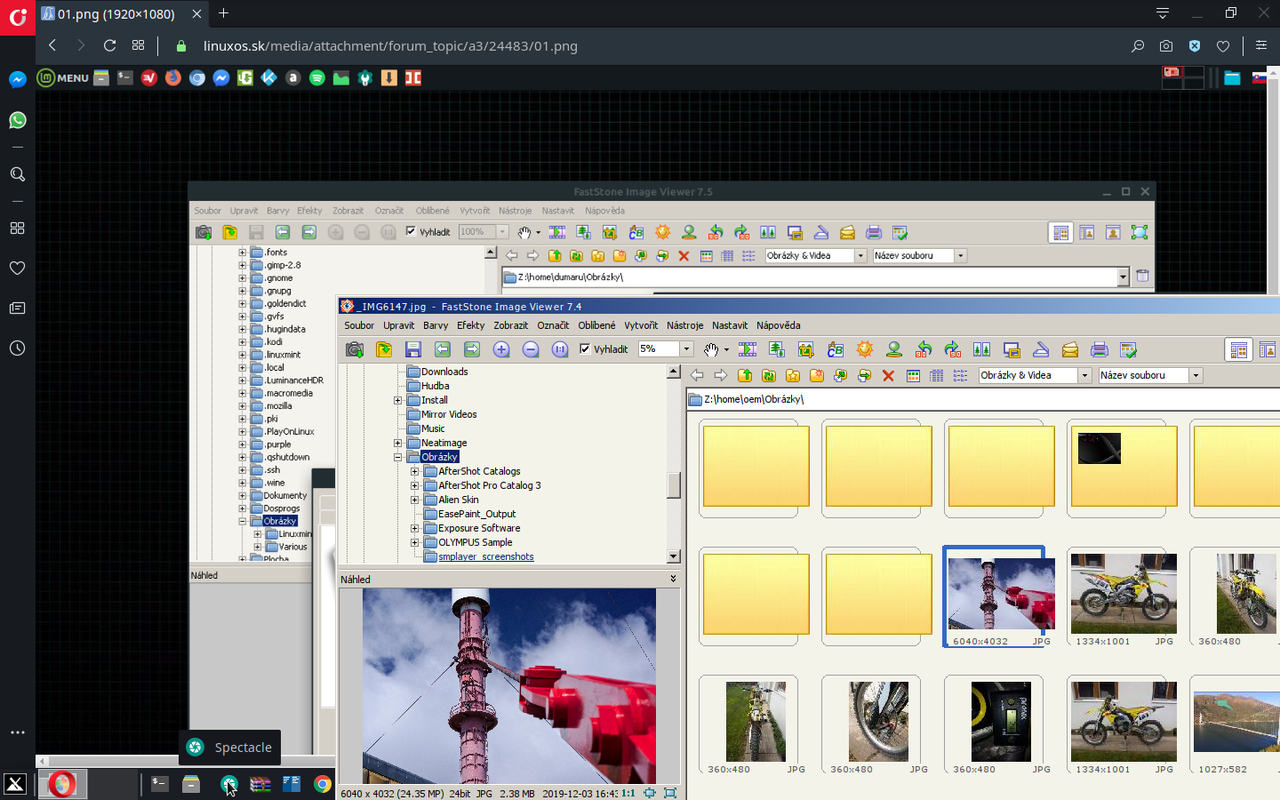Screen dimensions: 1280x800
Task: Expand the Install folder in 7.4 tree
Action: click(398, 400)
